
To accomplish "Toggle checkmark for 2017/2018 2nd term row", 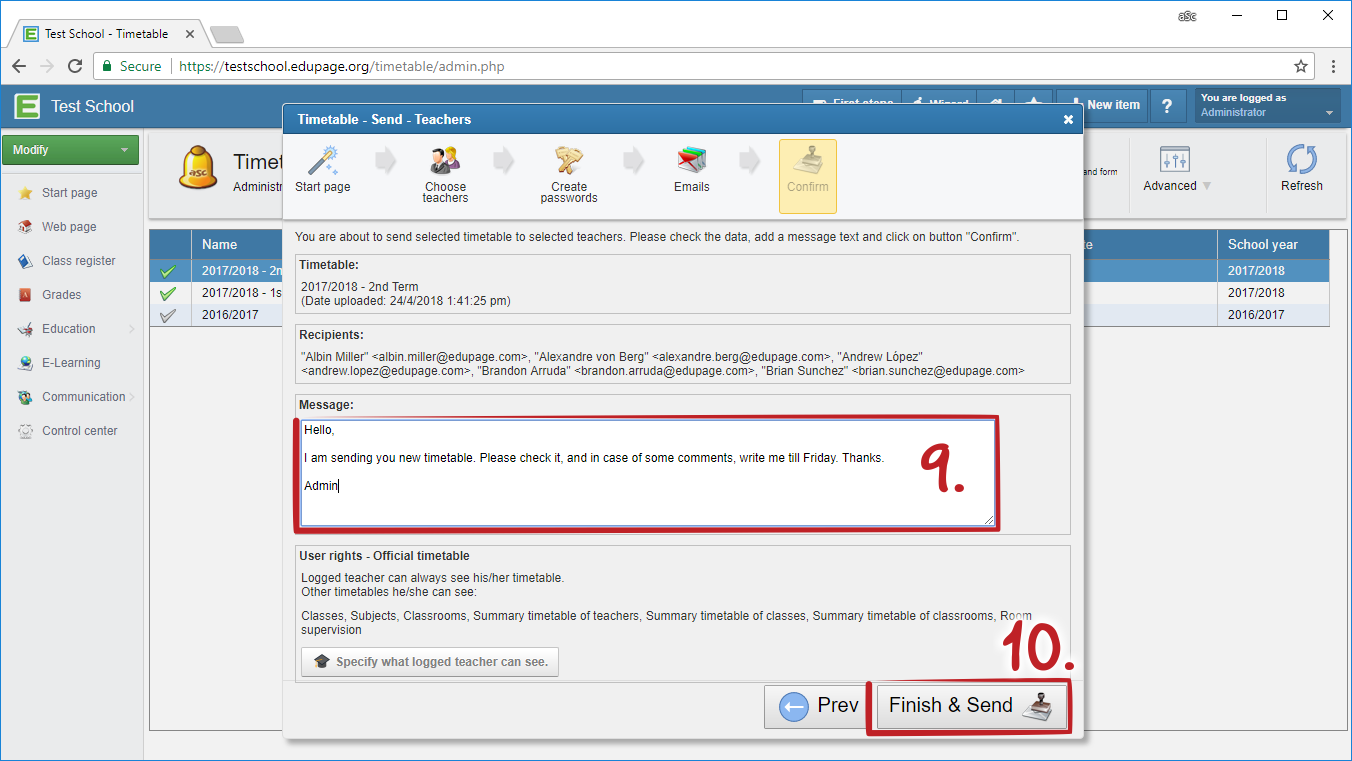I will coord(168,271).
